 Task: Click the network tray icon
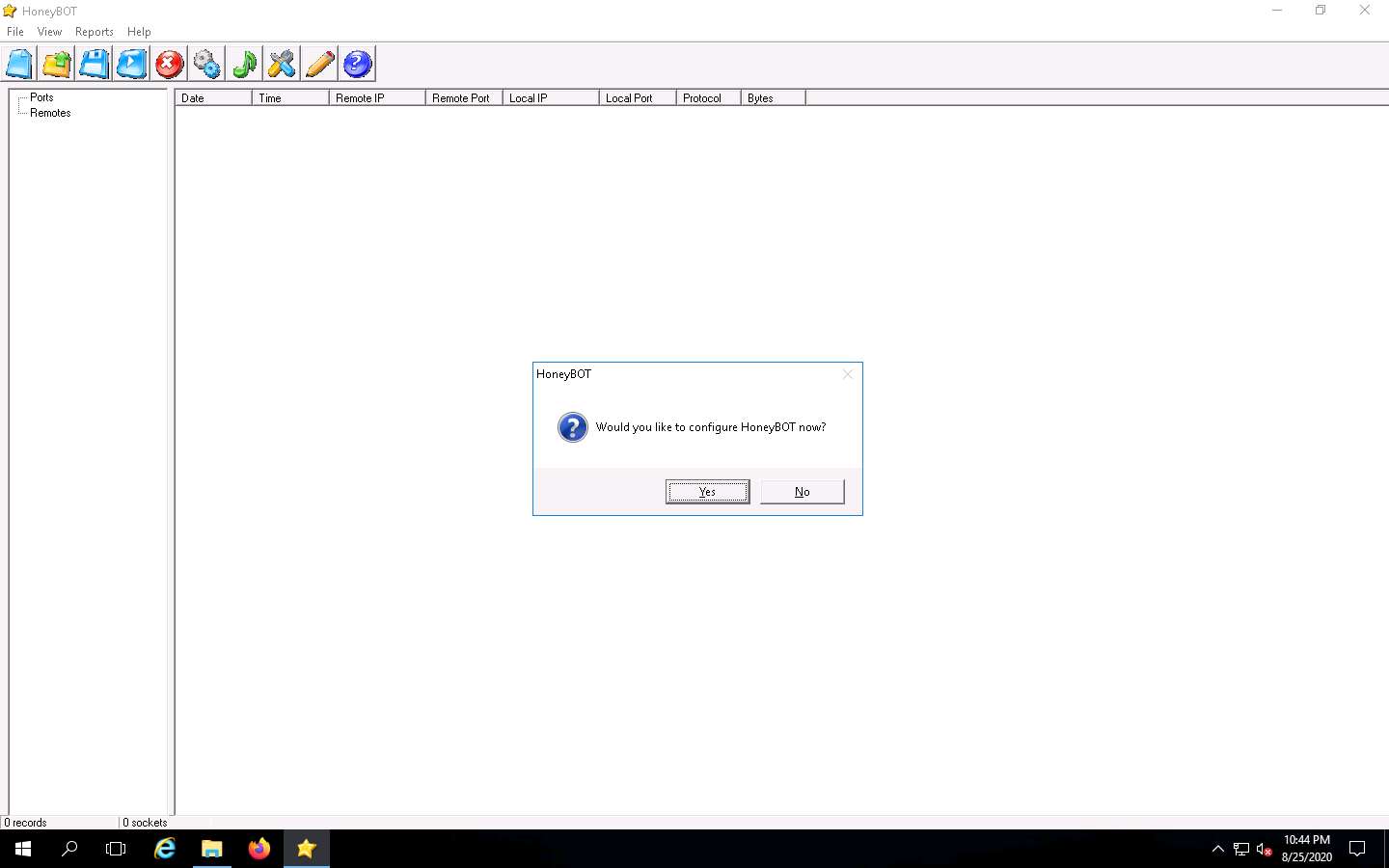[x=1241, y=849]
